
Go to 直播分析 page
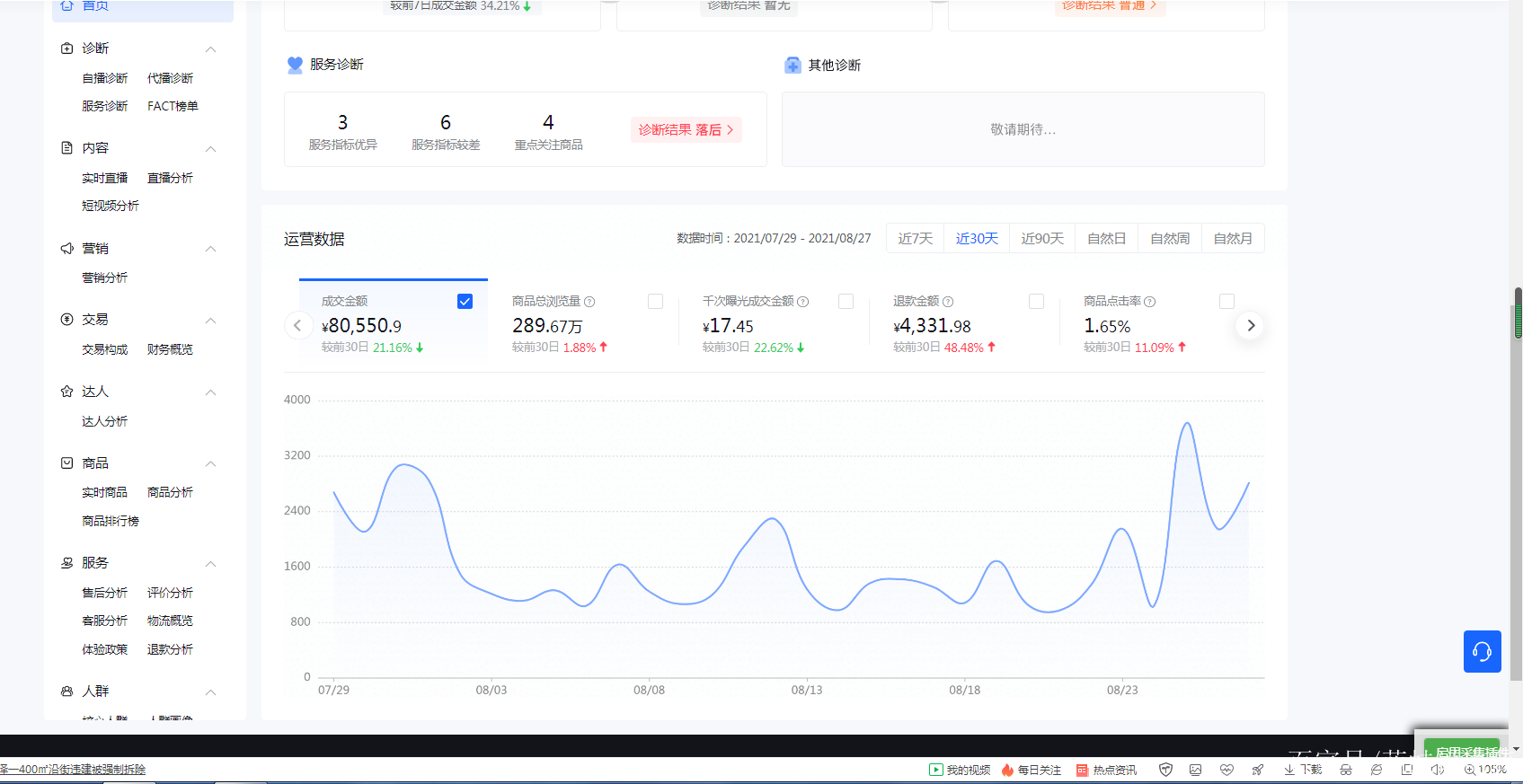170,178
